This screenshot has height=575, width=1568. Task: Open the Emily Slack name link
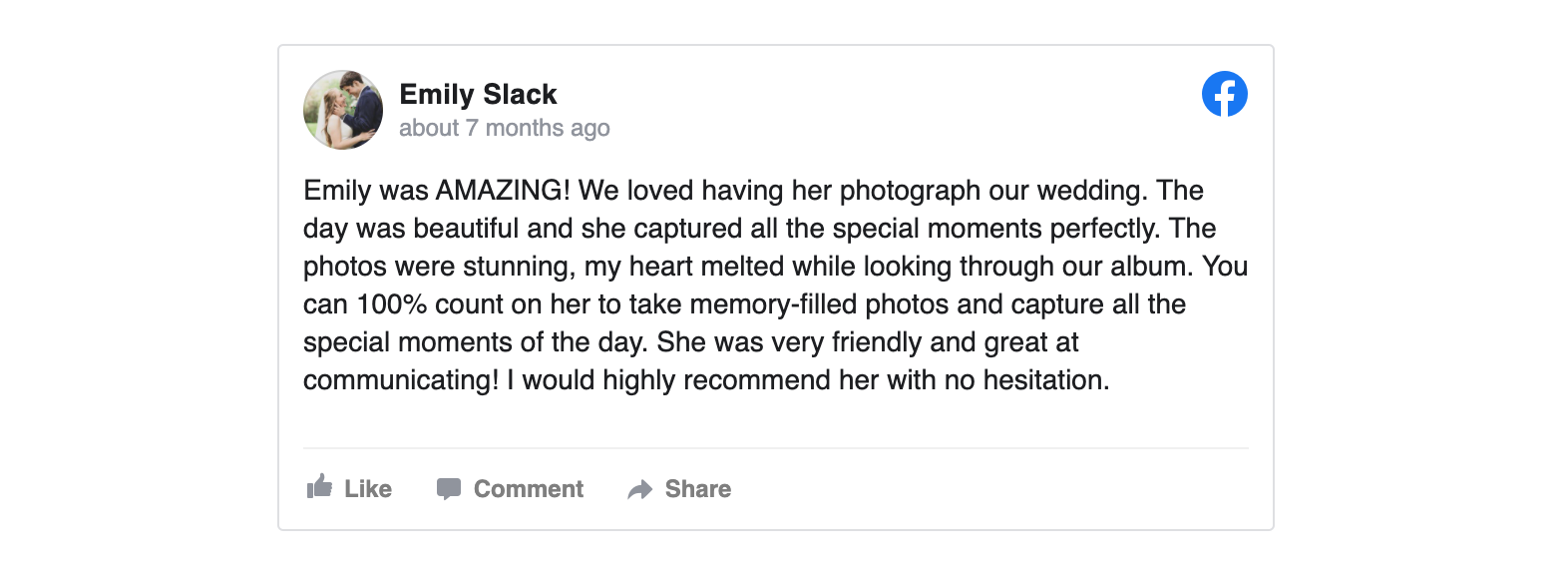(x=478, y=94)
